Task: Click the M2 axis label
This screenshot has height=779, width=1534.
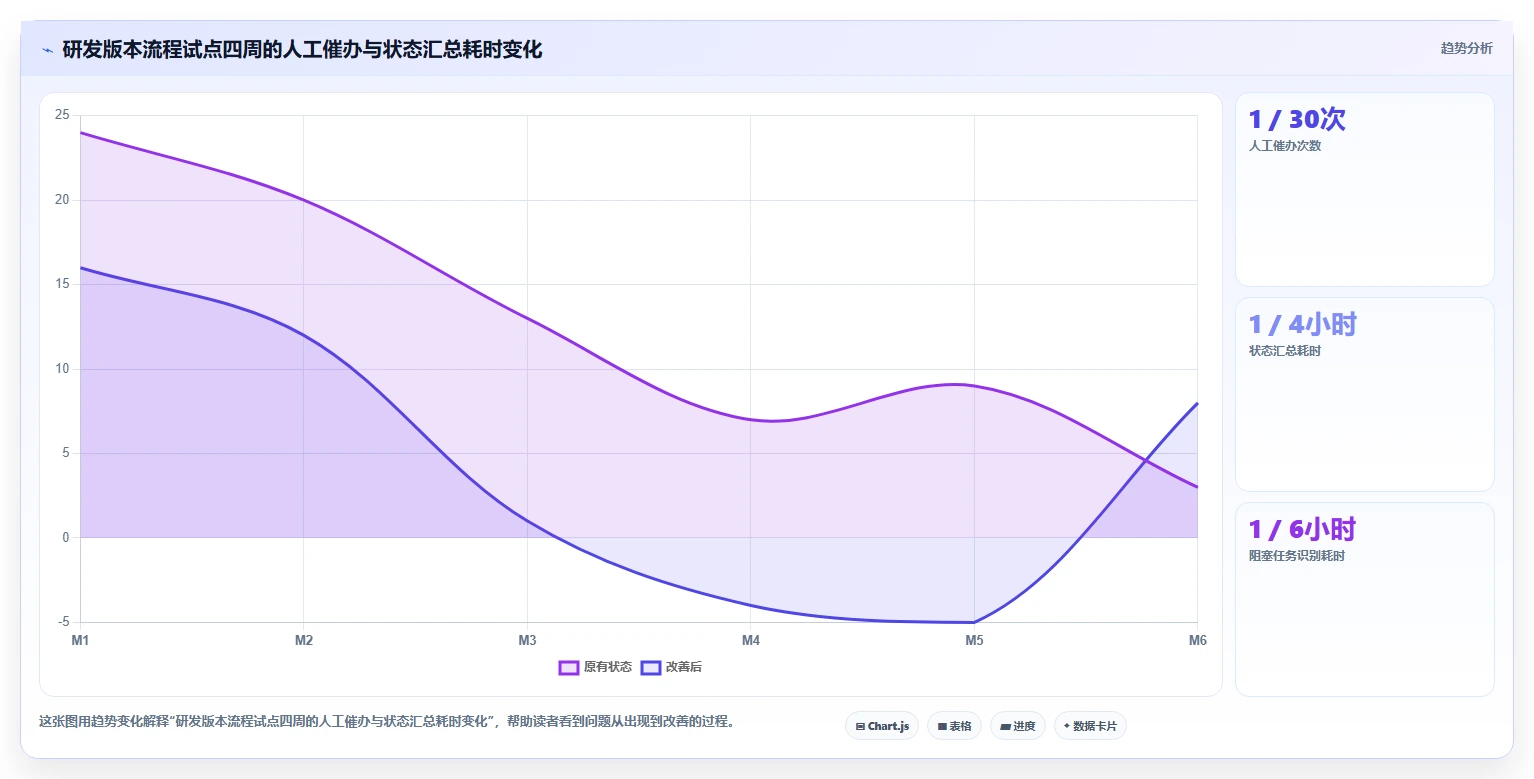Action: pos(304,640)
